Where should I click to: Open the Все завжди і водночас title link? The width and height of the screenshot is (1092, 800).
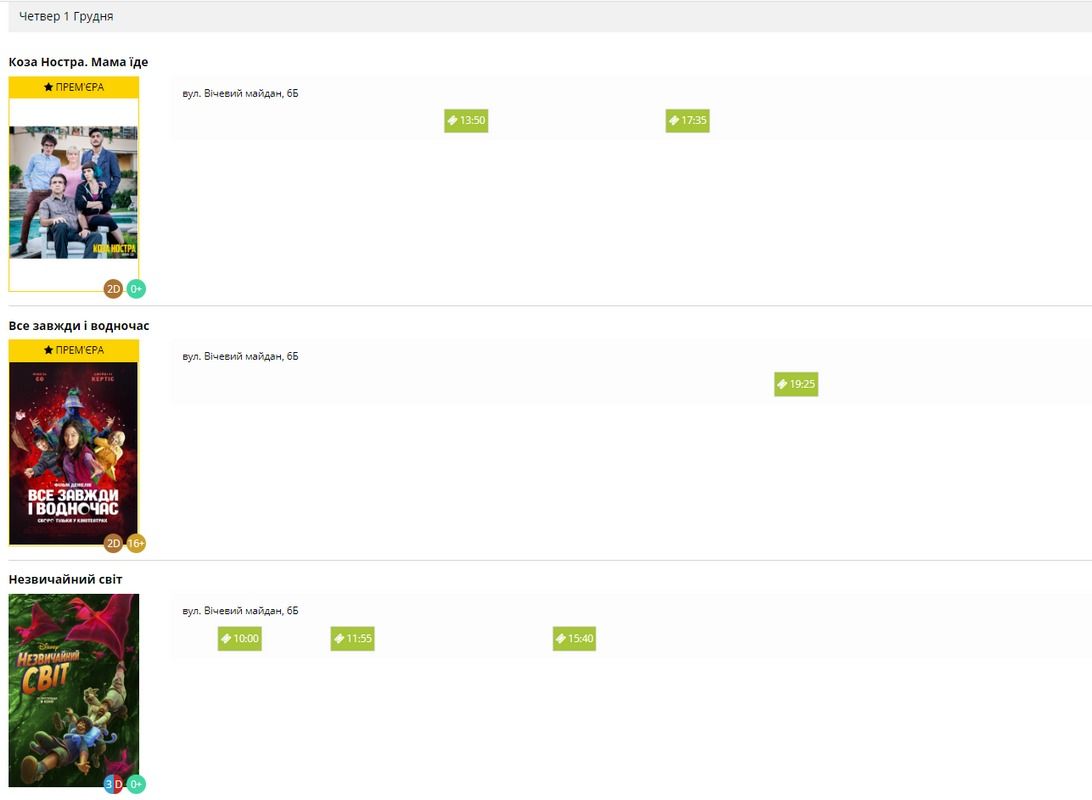(79, 326)
